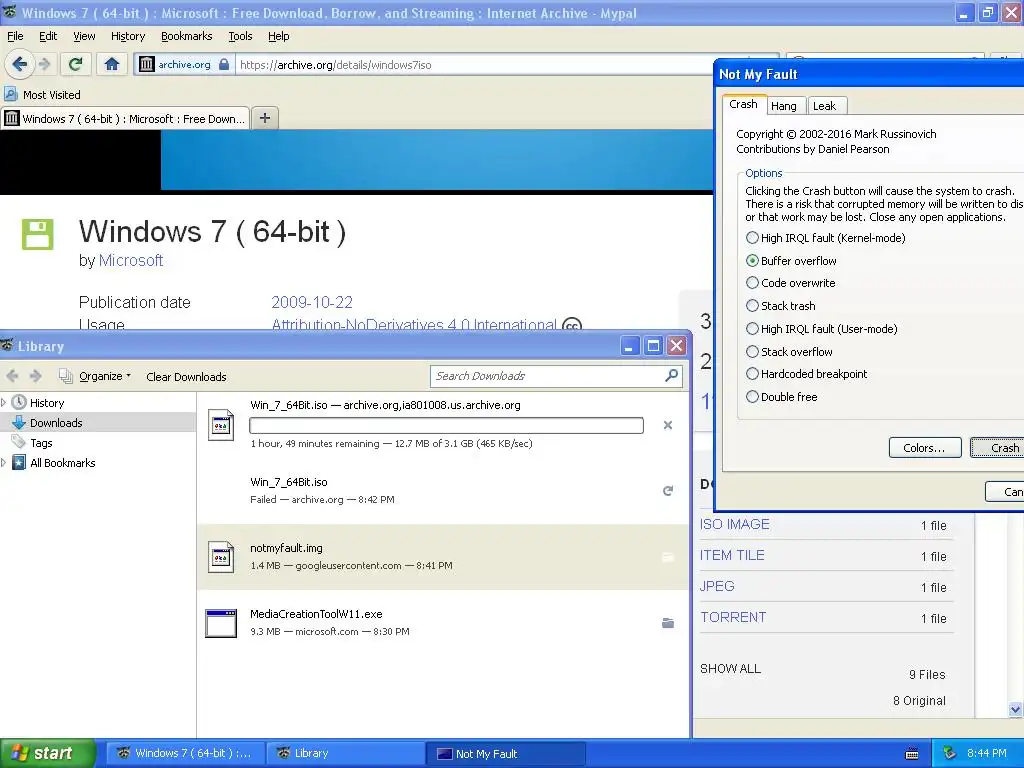This screenshot has width=1024, height=768.
Task: Select High IRQL fault (Kernel-mode) option
Action: coord(826,238)
